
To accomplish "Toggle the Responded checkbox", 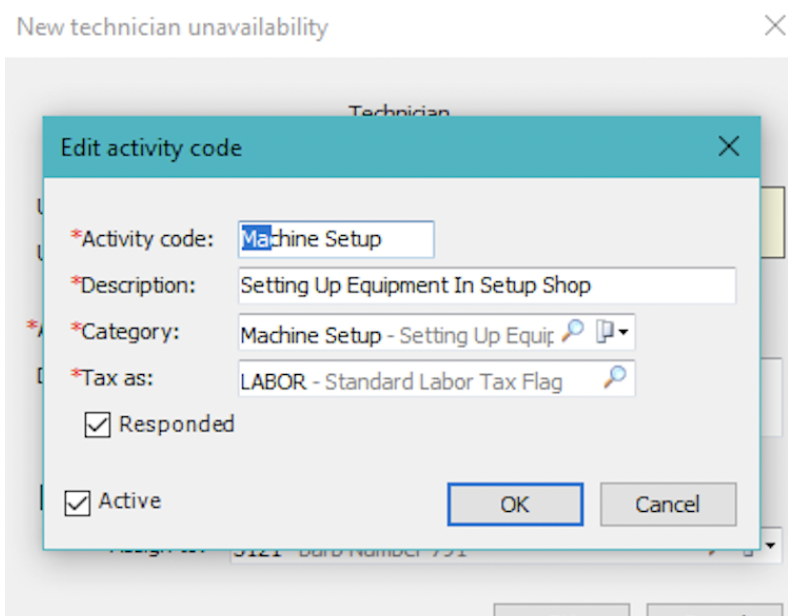I will [97, 425].
